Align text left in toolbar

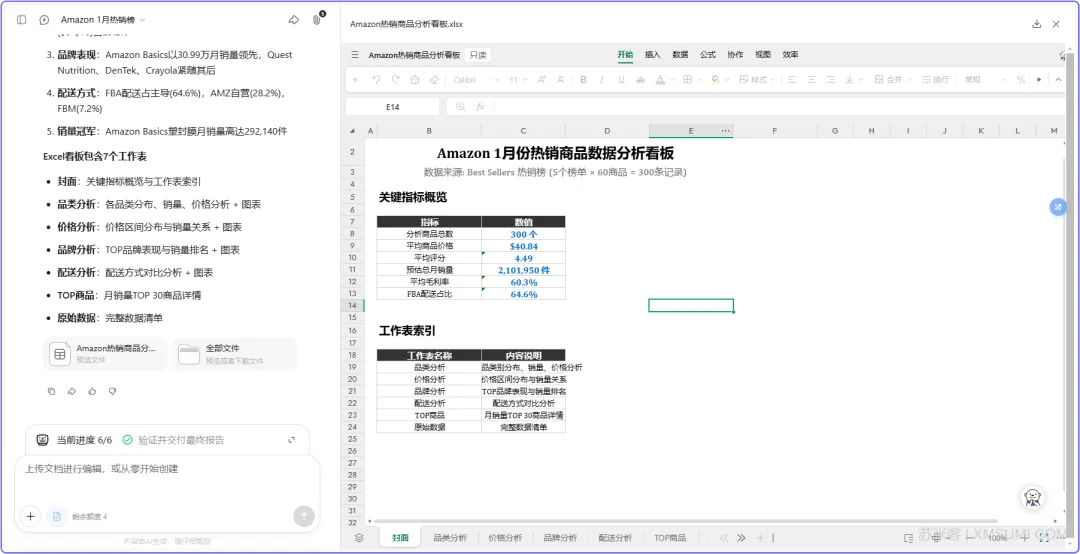coord(792,80)
